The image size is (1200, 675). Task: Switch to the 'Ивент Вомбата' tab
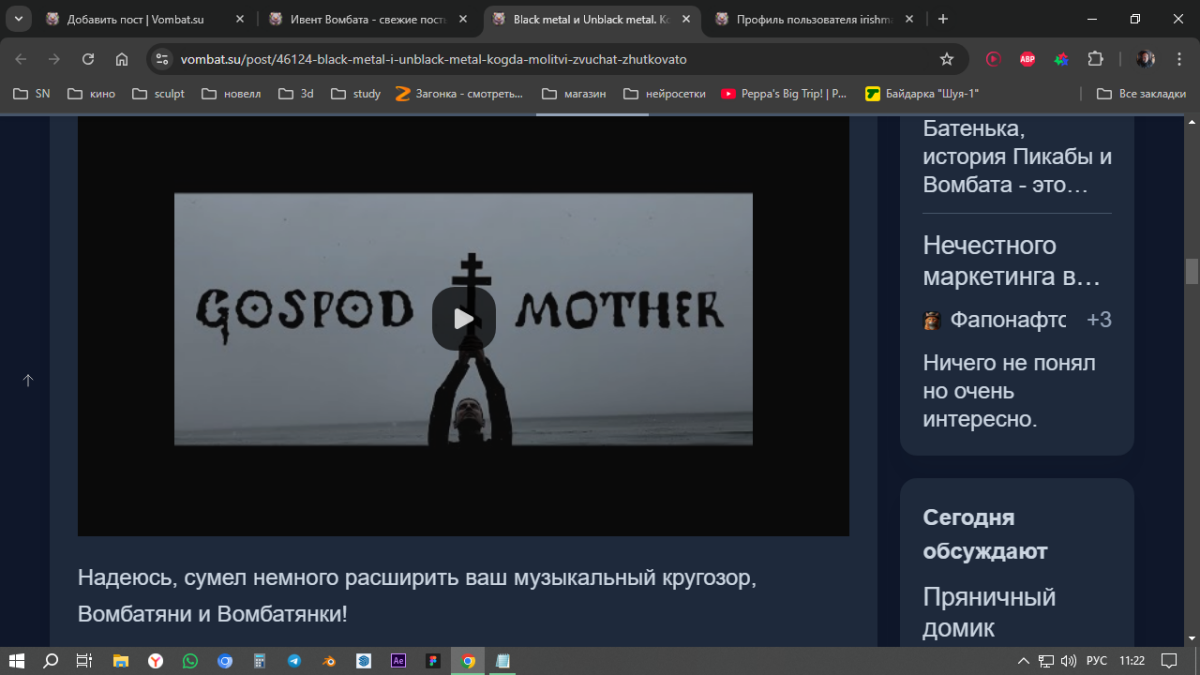click(360, 19)
